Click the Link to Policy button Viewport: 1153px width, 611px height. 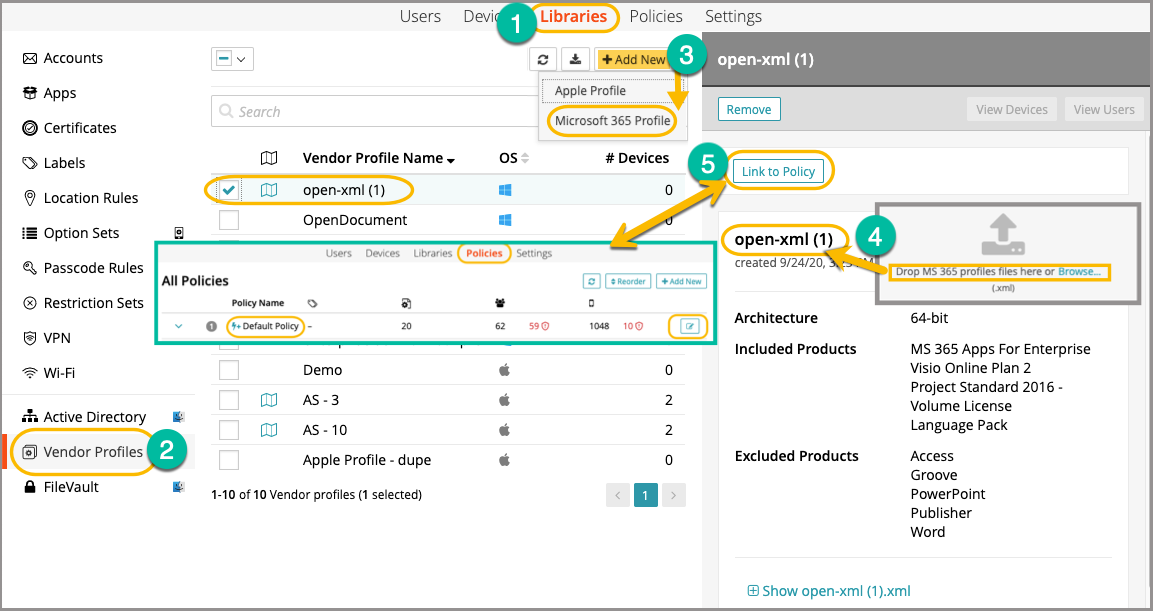pyautogui.click(x=778, y=172)
